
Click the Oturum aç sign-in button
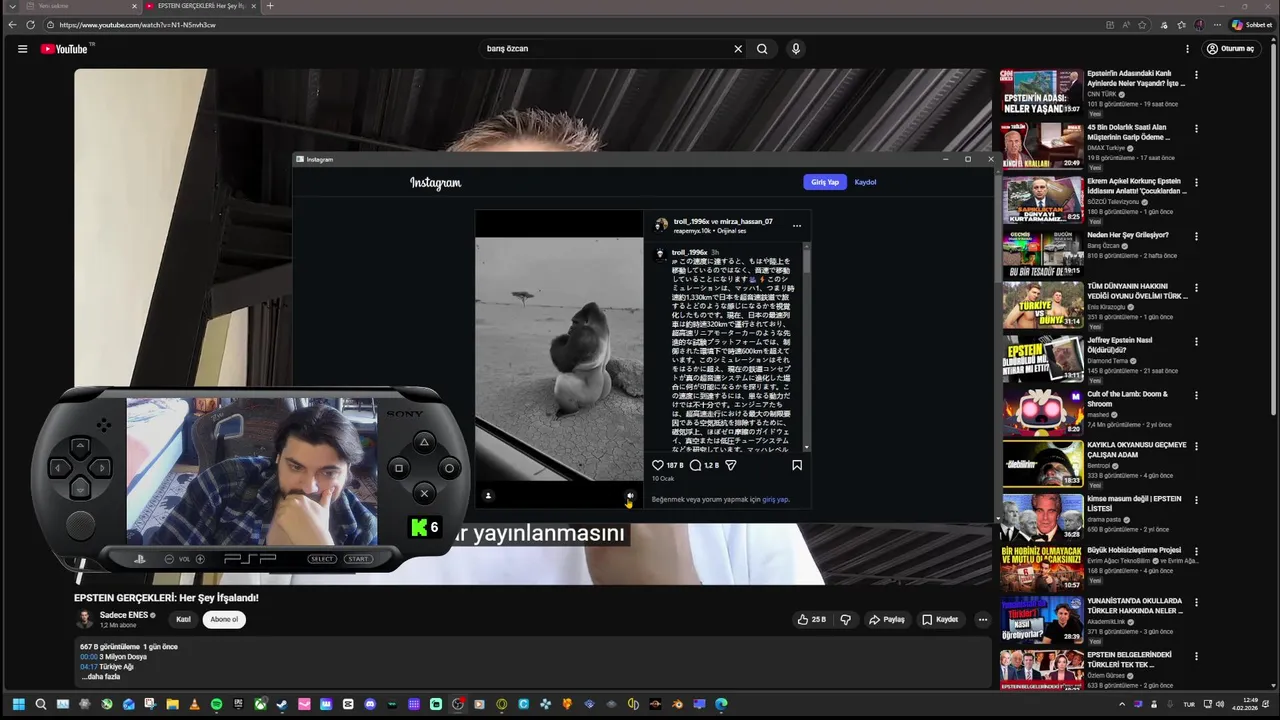pos(1230,49)
